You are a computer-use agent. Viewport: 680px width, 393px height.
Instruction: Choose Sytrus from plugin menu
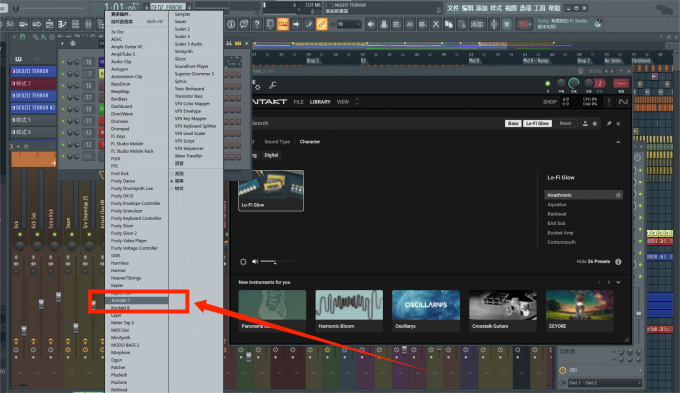(x=180, y=81)
